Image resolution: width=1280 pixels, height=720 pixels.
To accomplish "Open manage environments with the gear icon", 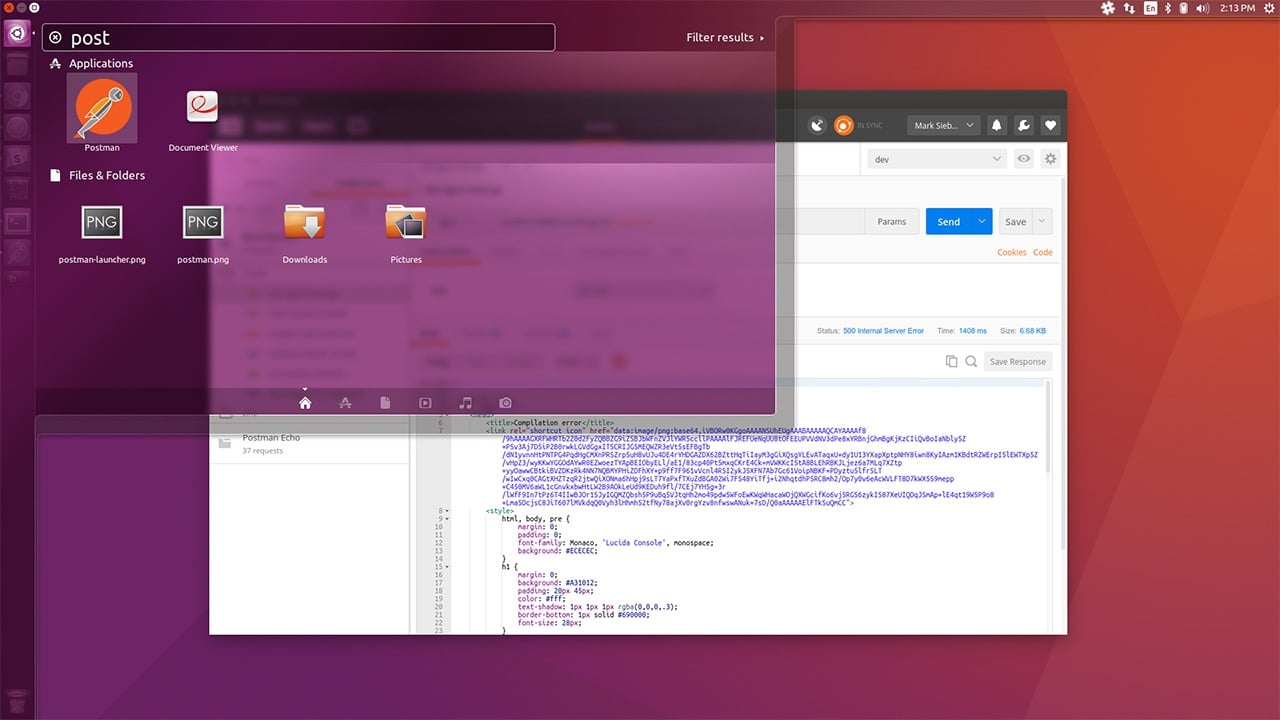I will click(1050, 158).
